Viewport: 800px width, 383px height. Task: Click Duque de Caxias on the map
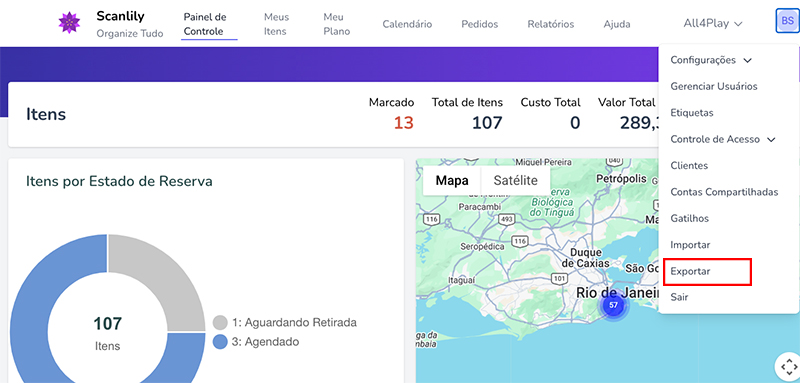click(586, 258)
